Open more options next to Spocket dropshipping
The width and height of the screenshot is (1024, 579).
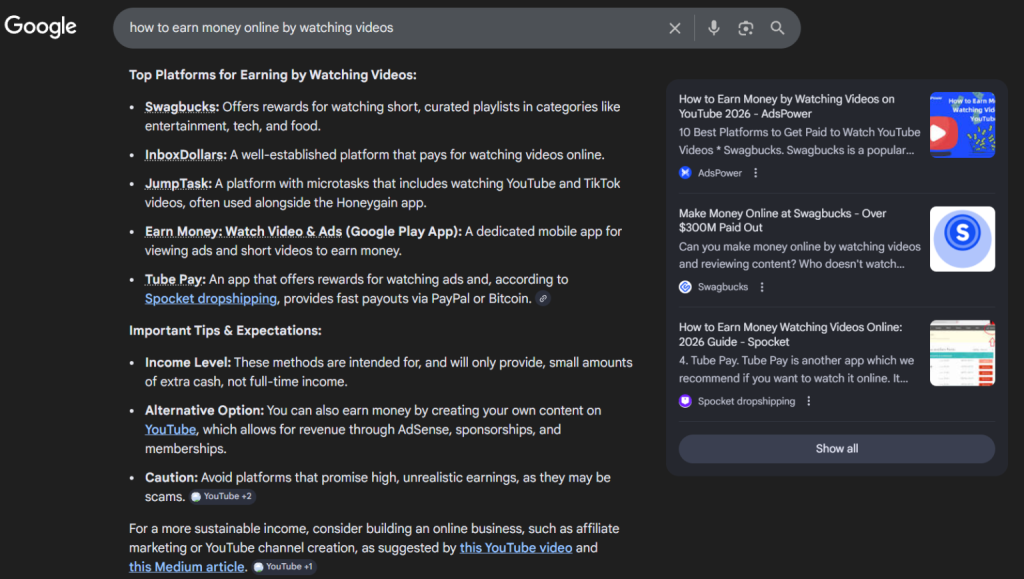click(809, 401)
